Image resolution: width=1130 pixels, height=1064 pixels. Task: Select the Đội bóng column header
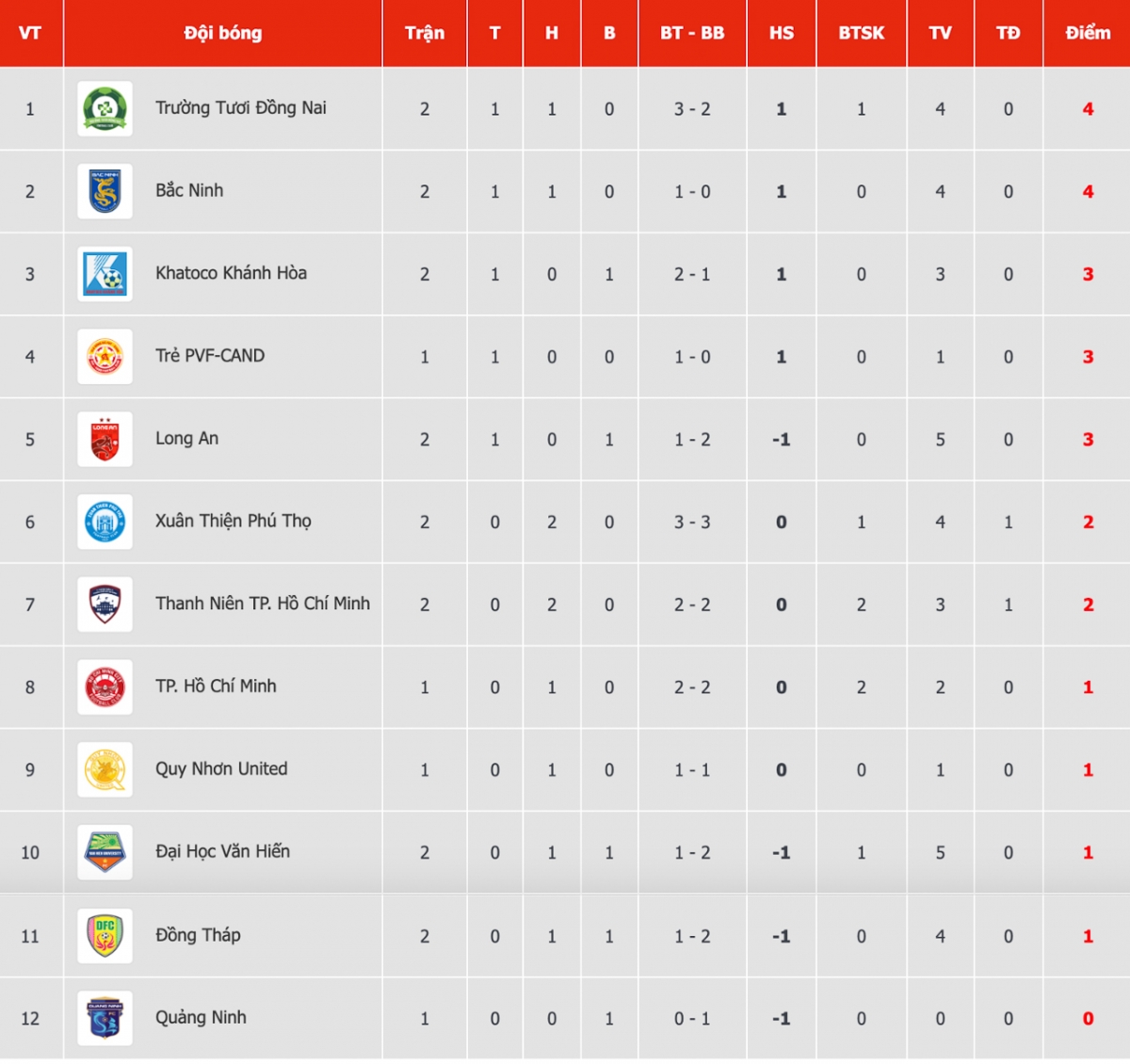pyautogui.click(x=223, y=33)
